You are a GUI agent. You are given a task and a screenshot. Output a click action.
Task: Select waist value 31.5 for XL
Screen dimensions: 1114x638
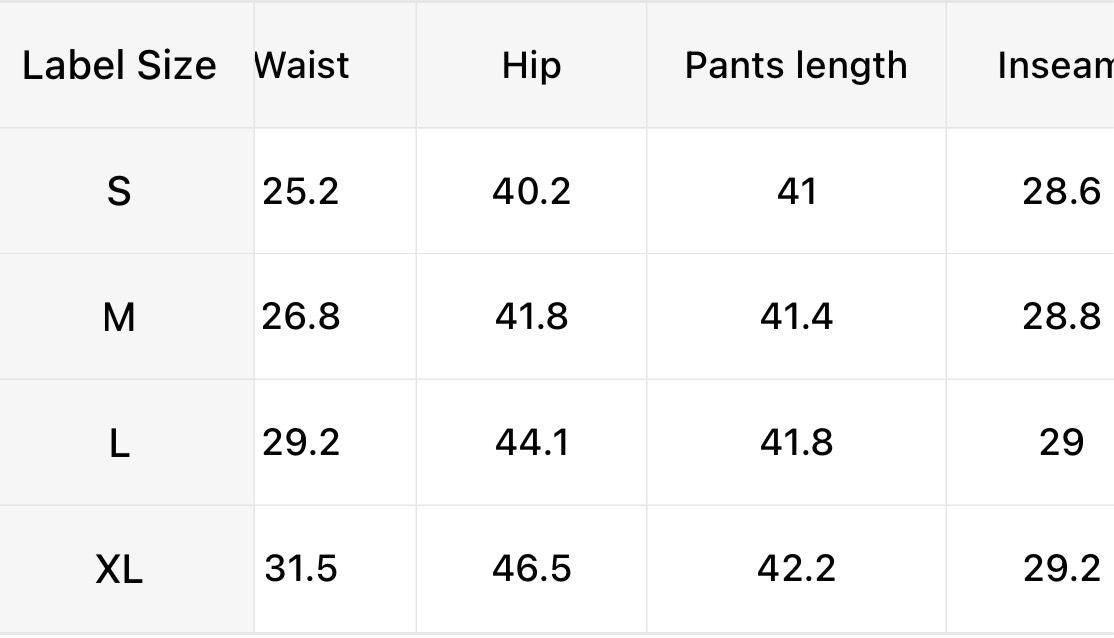tap(301, 569)
